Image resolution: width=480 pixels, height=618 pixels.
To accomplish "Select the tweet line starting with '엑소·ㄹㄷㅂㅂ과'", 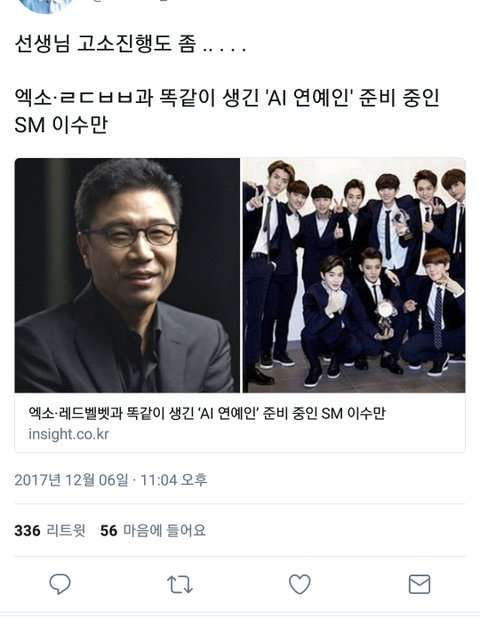I will click(227, 98).
